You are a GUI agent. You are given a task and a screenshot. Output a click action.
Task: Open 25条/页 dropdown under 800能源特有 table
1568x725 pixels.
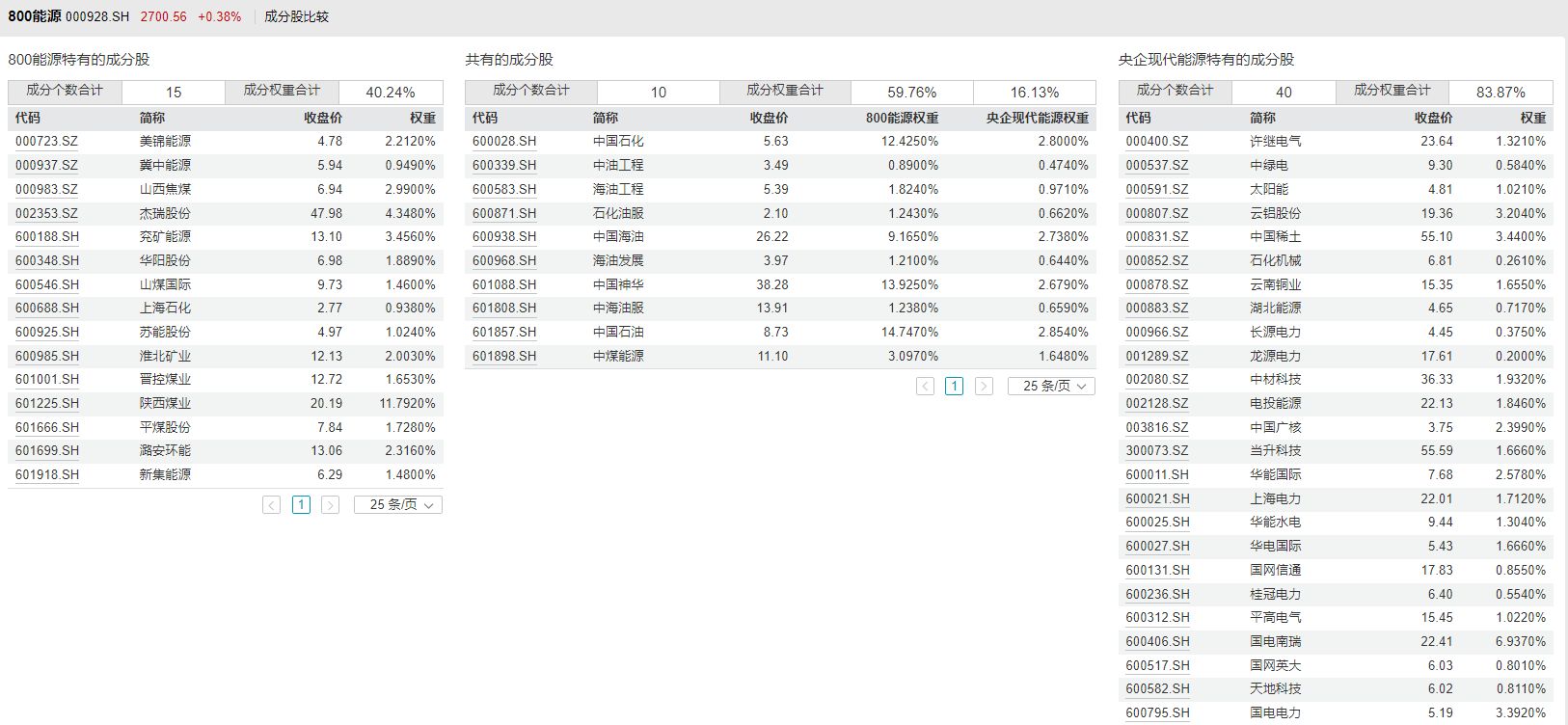coord(398,505)
